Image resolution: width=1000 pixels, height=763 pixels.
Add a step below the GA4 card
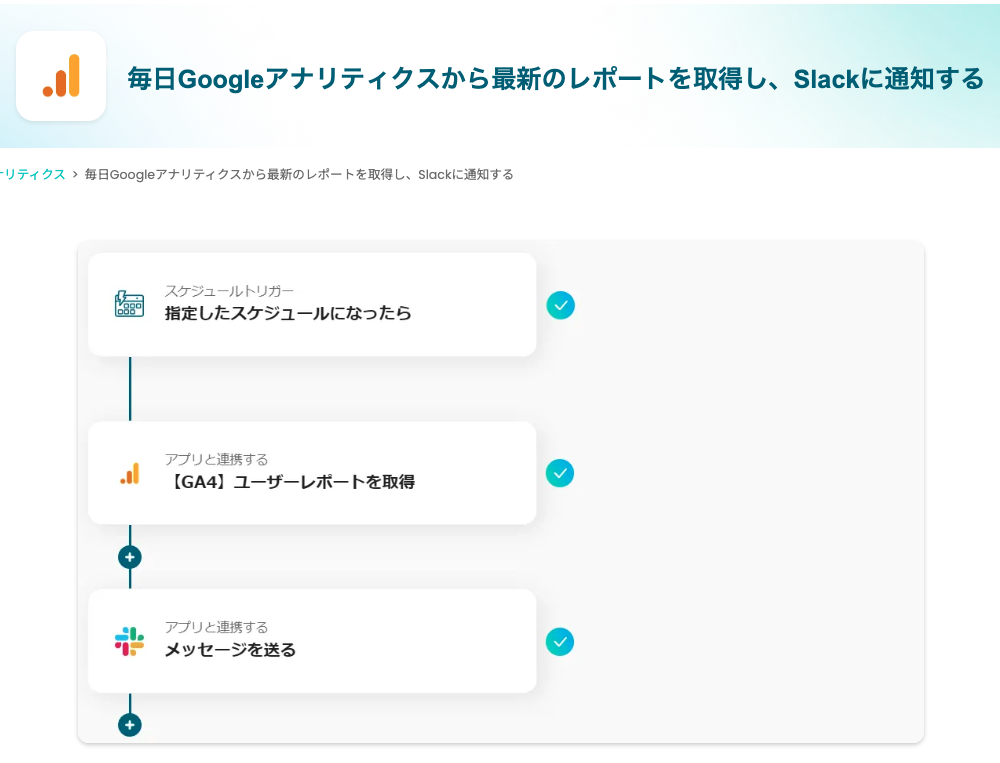[x=130, y=557]
